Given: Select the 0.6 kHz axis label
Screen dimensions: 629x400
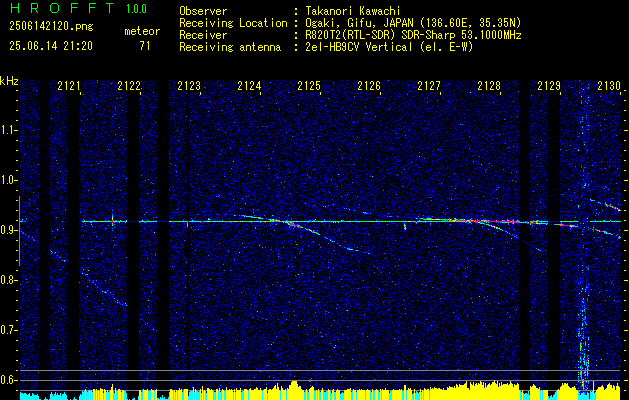Looking at the screenshot, I should click(9, 380).
